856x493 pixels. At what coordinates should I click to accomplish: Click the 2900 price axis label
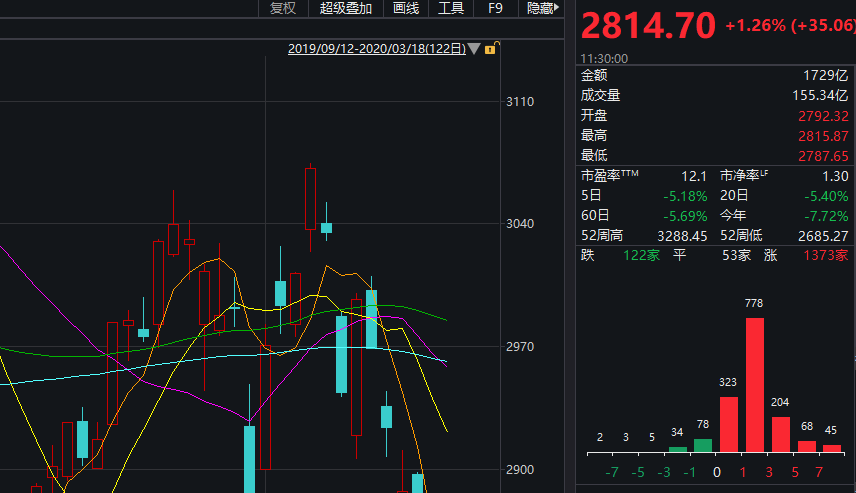pyautogui.click(x=520, y=470)
